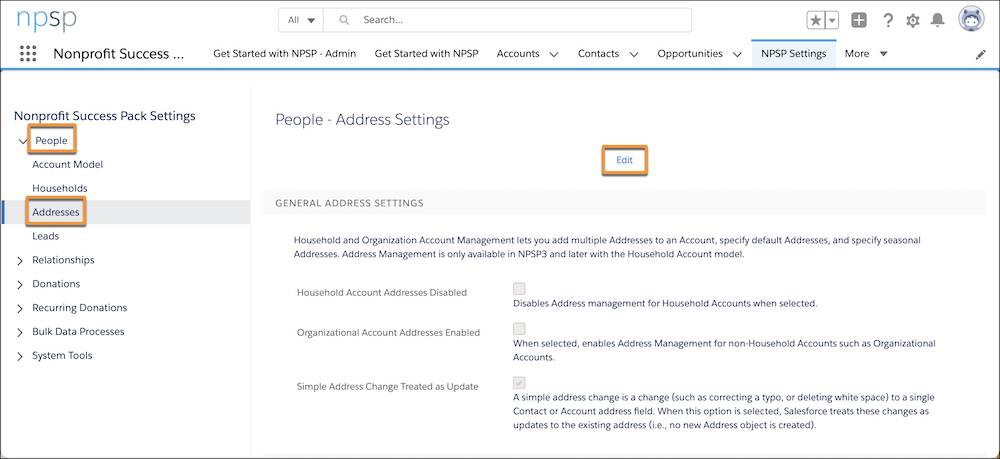Open the Notifications bell icon
The height and width of the screenshot is (459, 1000).
[x=937, y=20]
